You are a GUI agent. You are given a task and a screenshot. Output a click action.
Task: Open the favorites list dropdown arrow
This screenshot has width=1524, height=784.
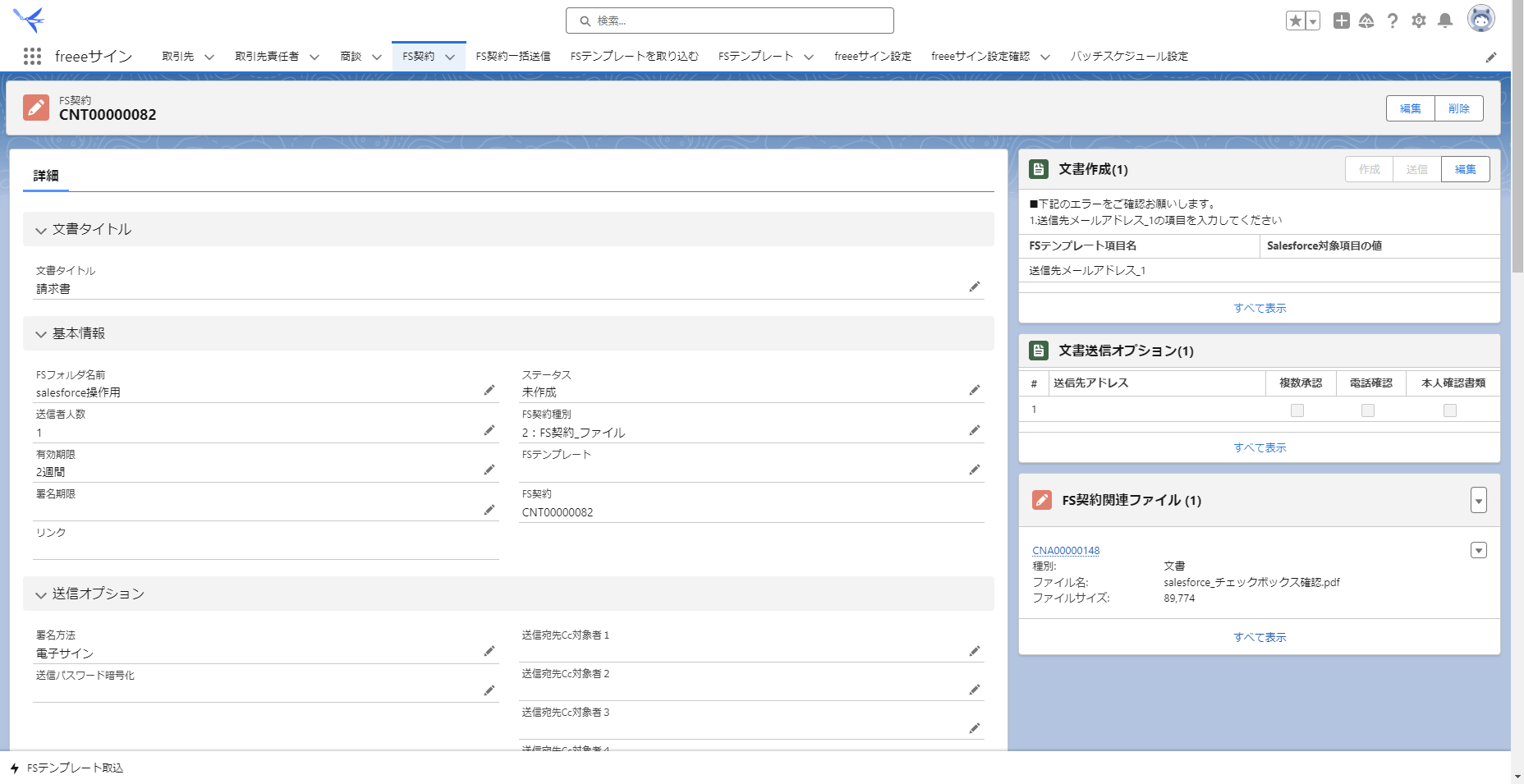tap(1312, 21)
